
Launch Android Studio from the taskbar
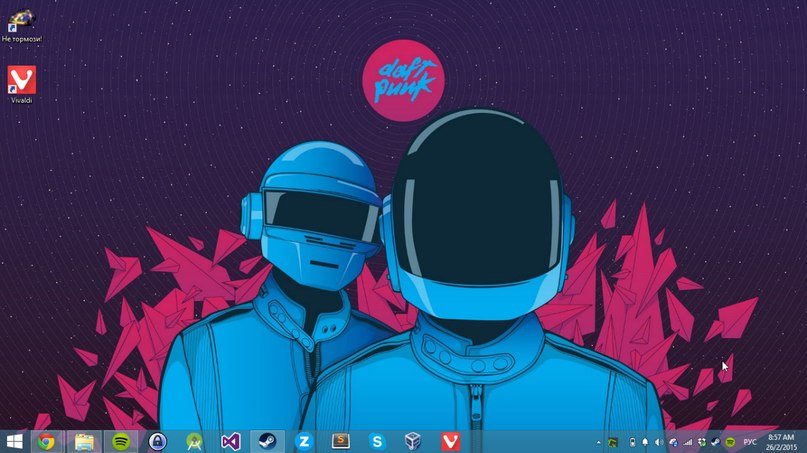coord(194,442)
